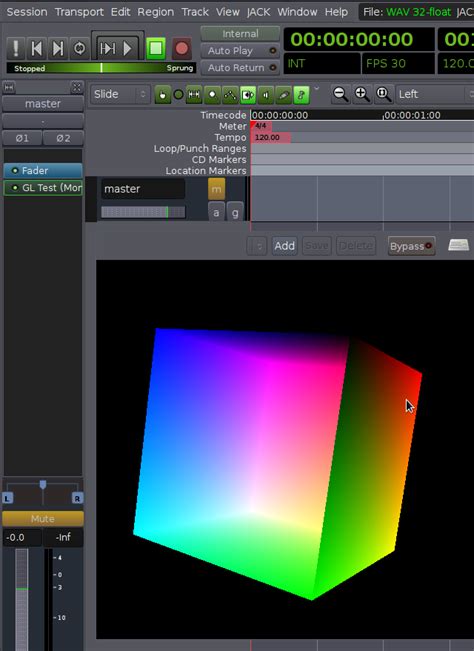The height and width of the screenshot is (651, 474).
Task: Open the Region menu
Action: coord(156,12)
